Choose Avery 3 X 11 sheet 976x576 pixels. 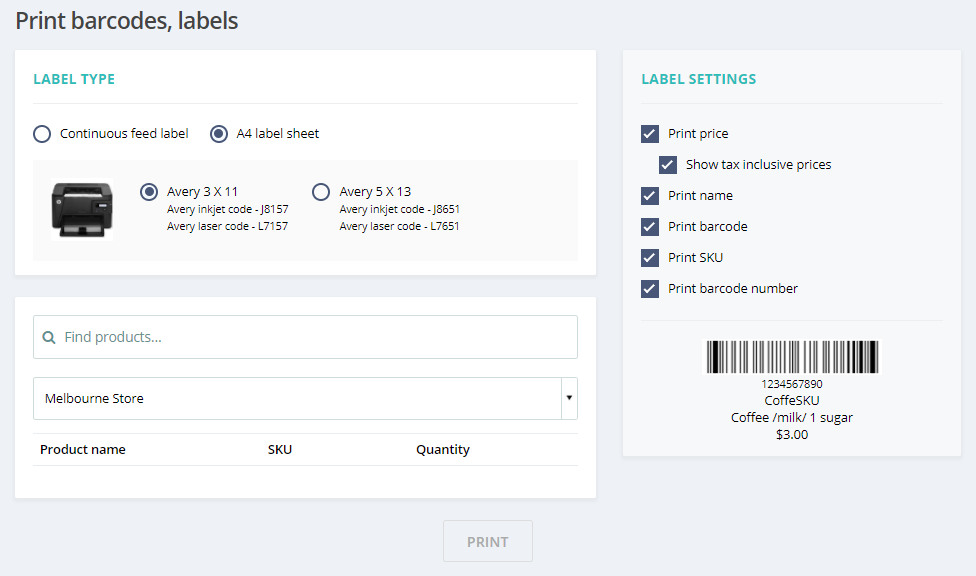(149, 191)
